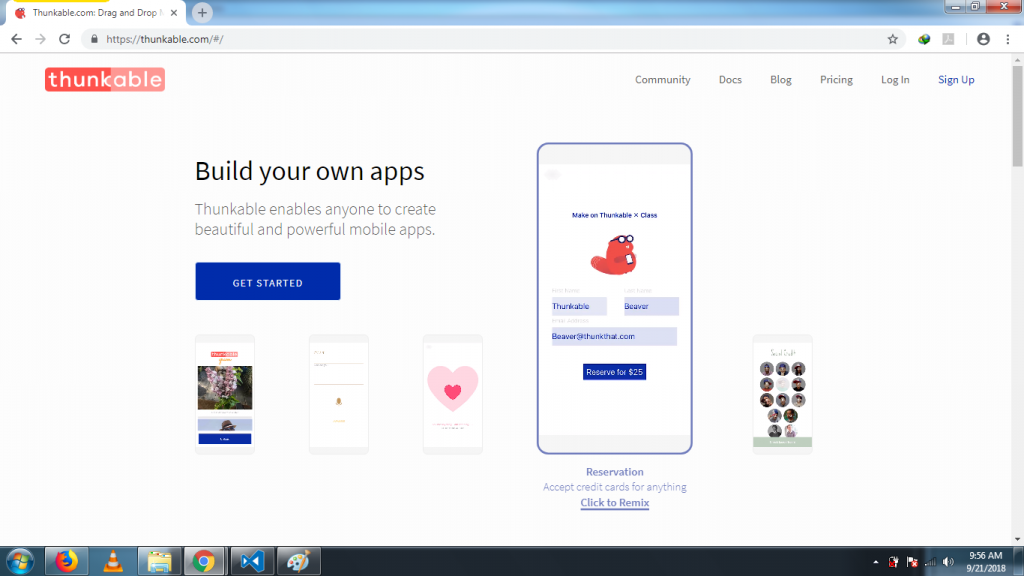This screenshot has width=1024, height=576.
Task: Click the scrollbar down arrow
Action: [1017, 539]
